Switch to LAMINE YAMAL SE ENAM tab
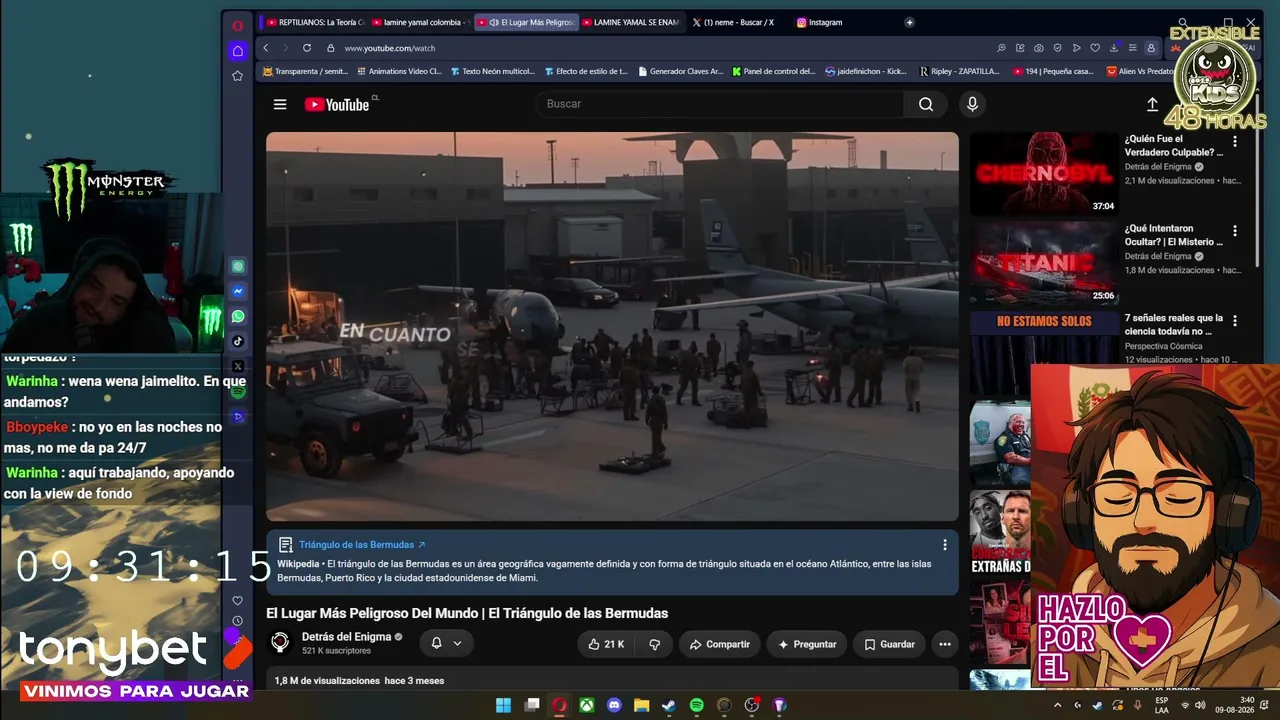The image size is (1280, 720). pyautogui.click(x=631, y=22)
